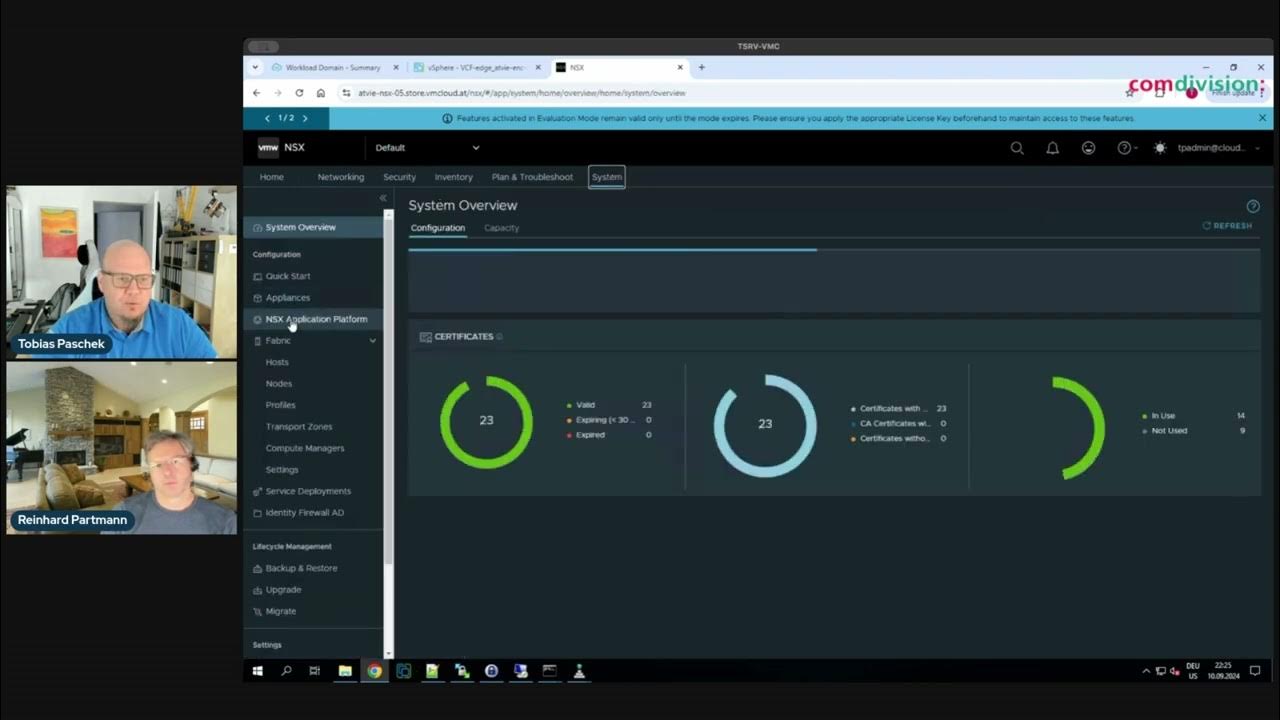Toggle the light/dark theme sun icon
The image size is (1280, 720).
tap(1160, 148)
